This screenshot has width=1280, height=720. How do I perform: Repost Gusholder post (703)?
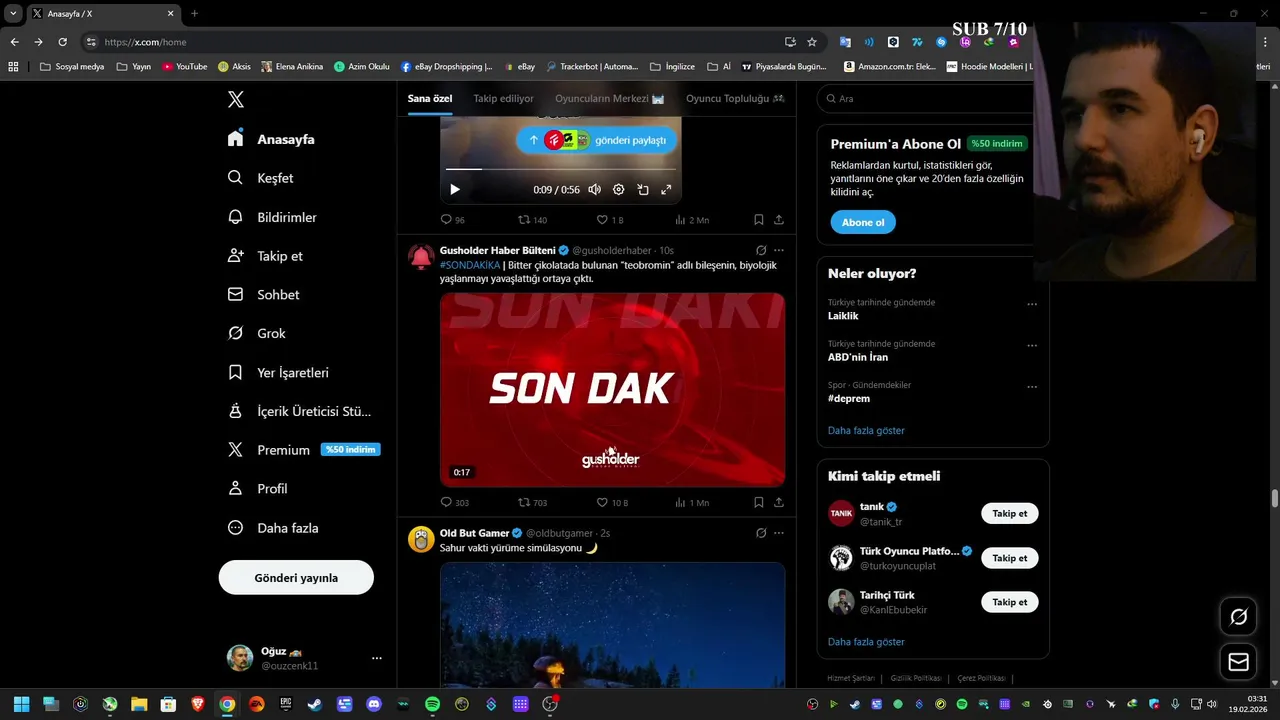[x=532, y=502]
